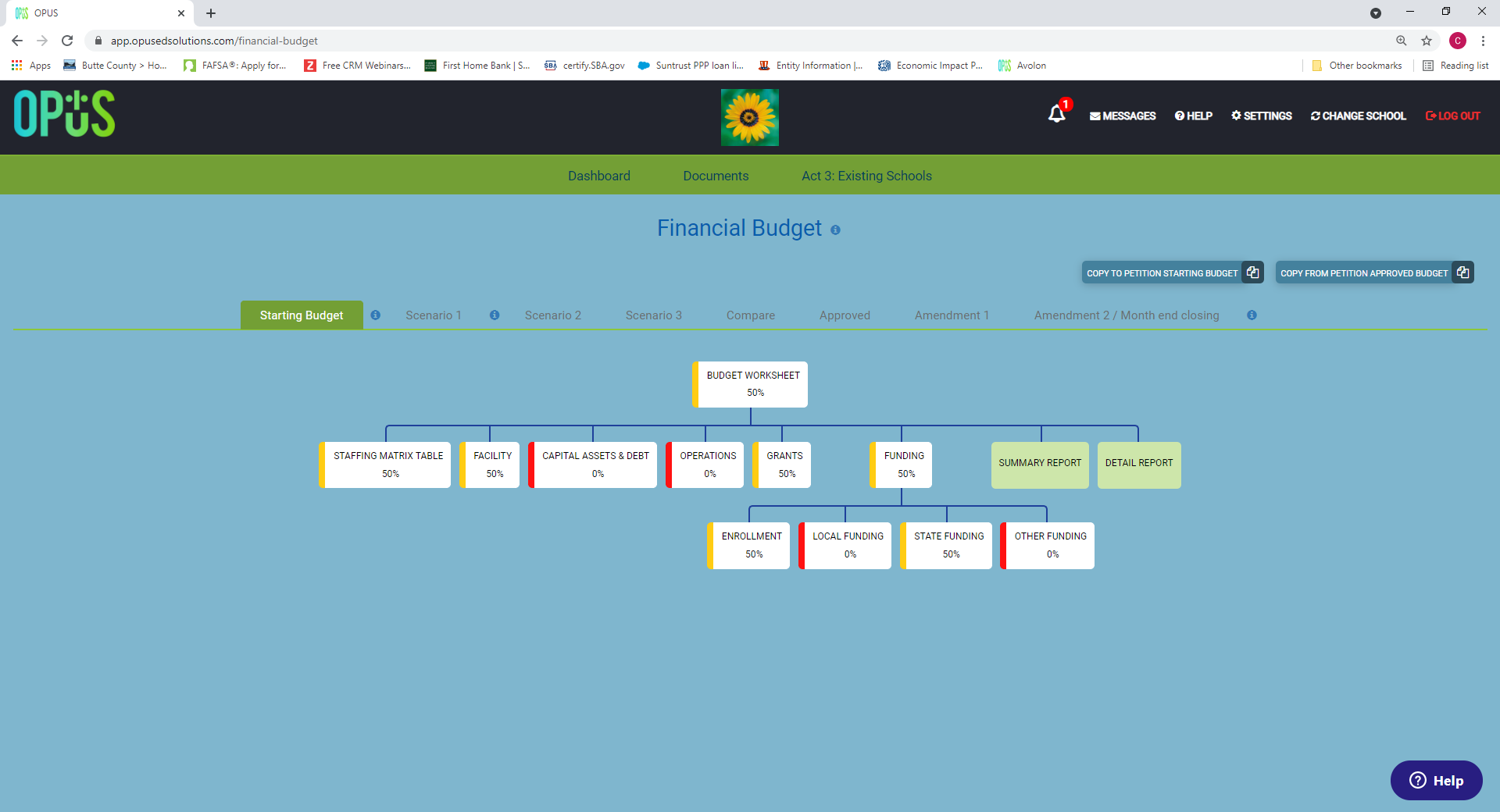The height and width of the screenshot is (812, 1500).
Task: Click the OPUS logo in header
Action: 64,114
